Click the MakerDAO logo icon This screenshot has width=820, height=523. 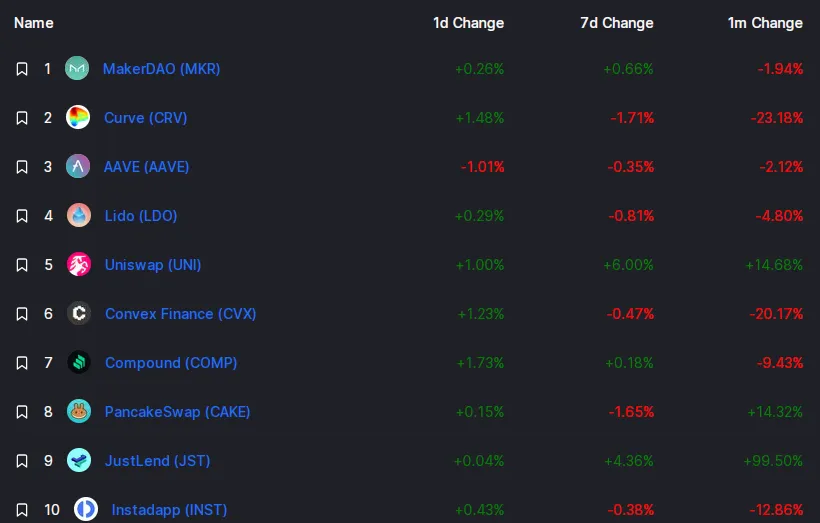pyautogui.click(x=77, y=69)
